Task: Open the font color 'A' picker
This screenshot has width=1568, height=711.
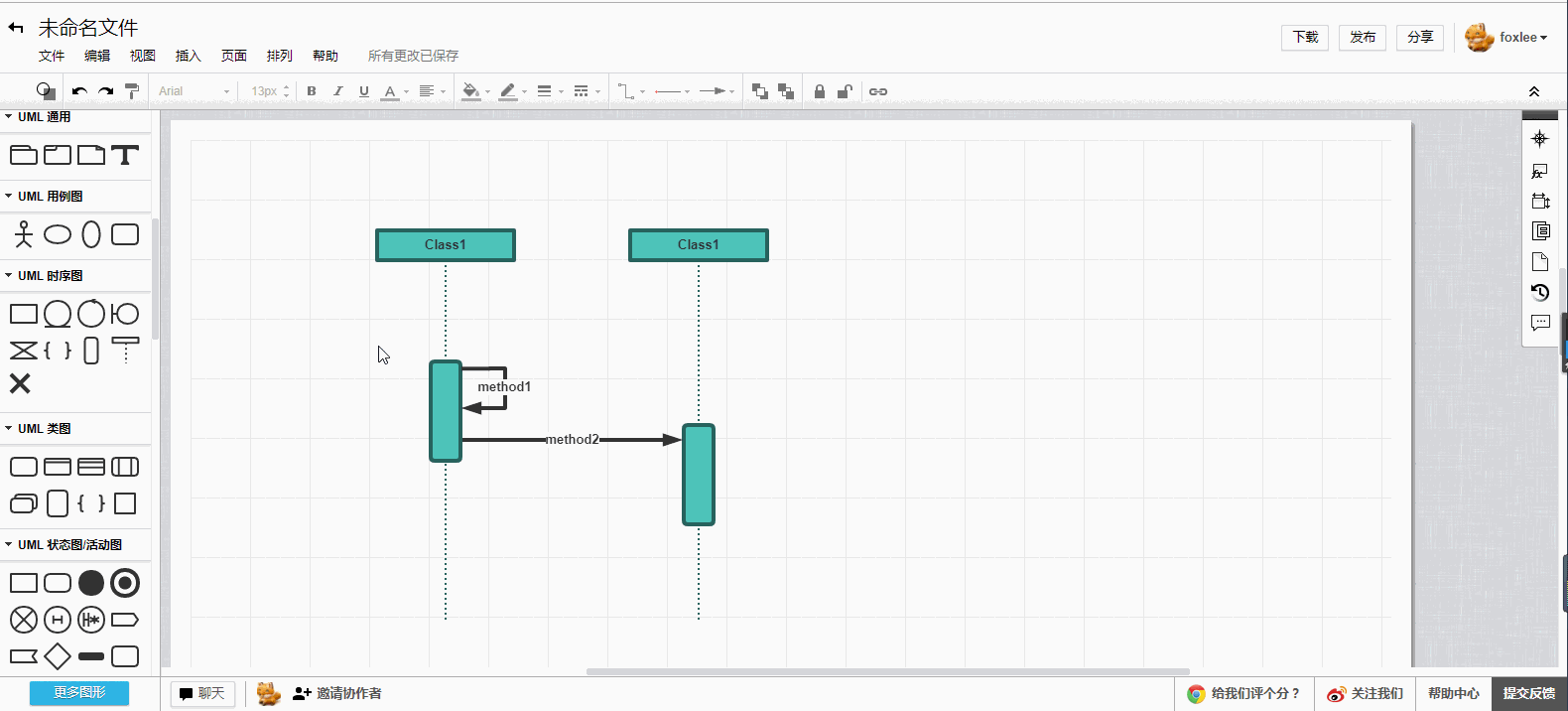Action: [x=395, y=91]
